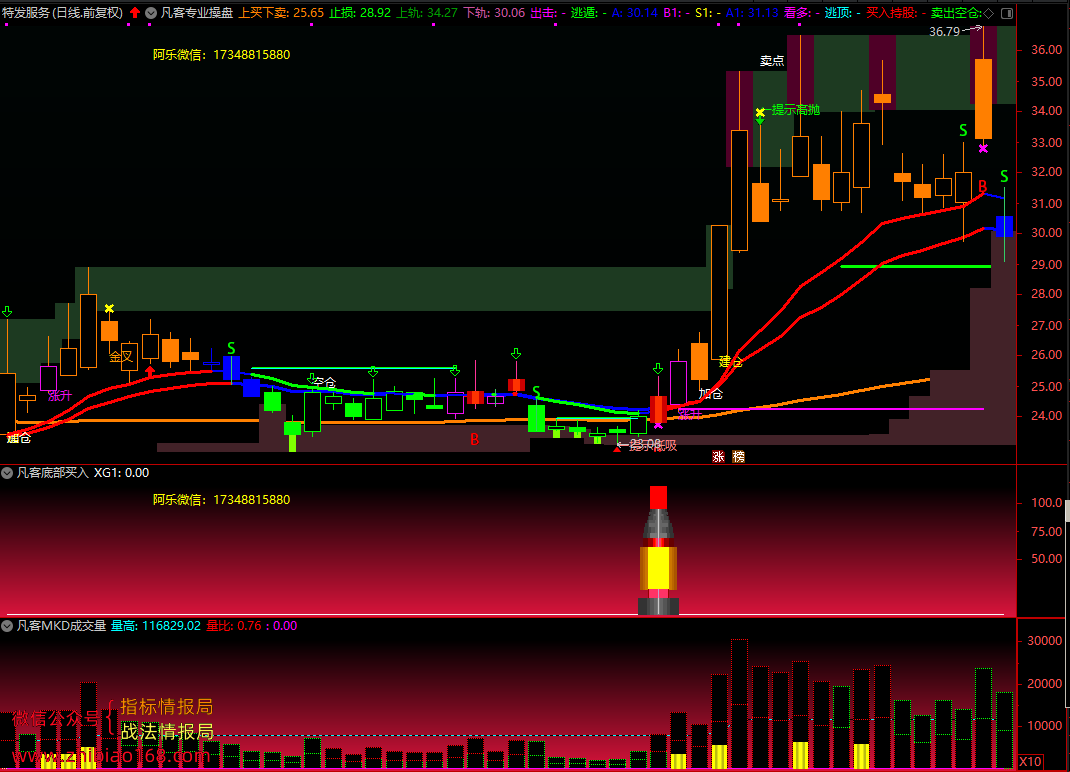Click the X10 scale label in volume axis
Image resolution: width=1070 pixels, height=772 pixels.
pyautogui.click(x=1030, y=762)
